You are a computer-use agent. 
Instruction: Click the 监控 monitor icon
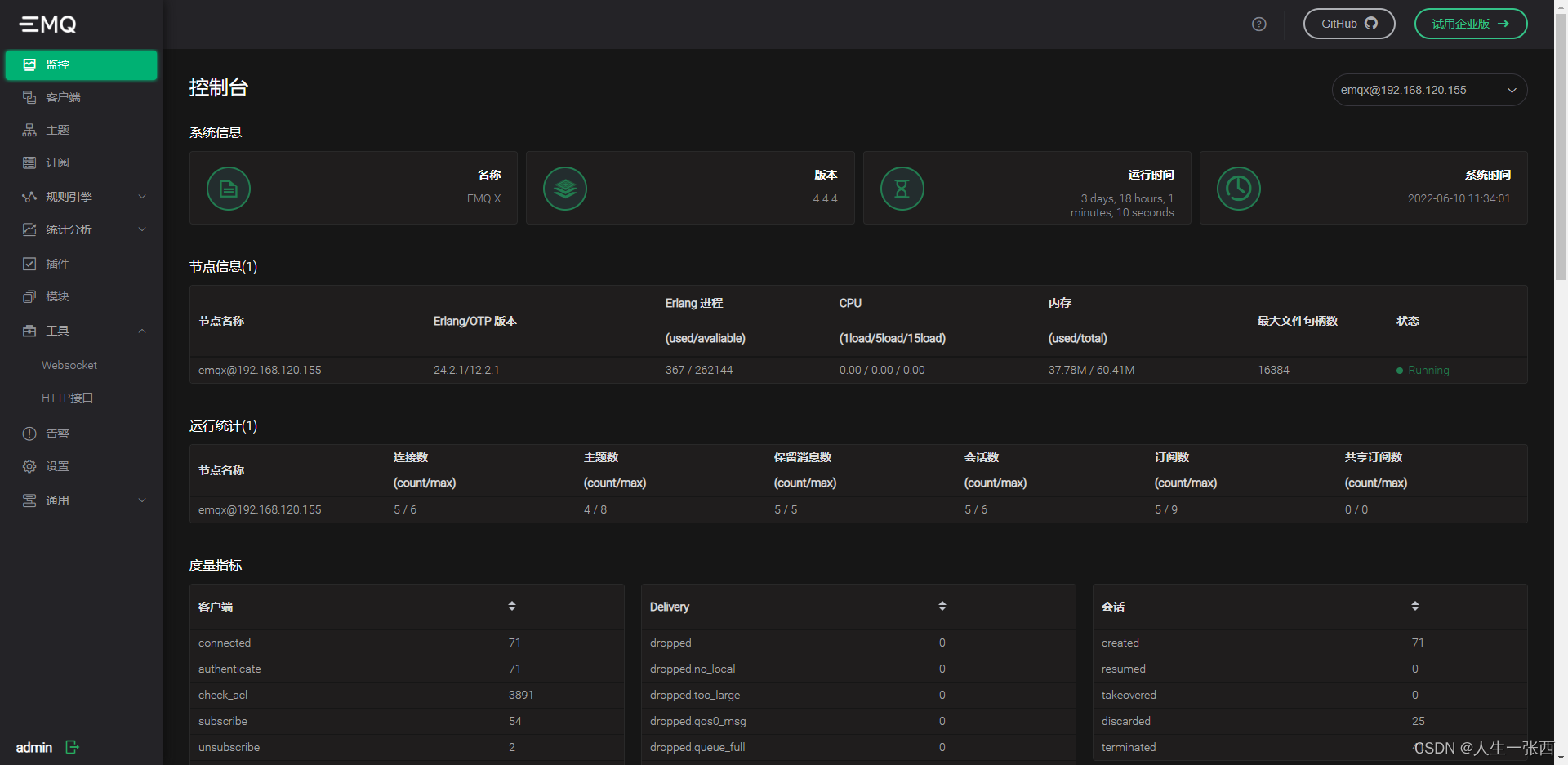tap(29, 64)
